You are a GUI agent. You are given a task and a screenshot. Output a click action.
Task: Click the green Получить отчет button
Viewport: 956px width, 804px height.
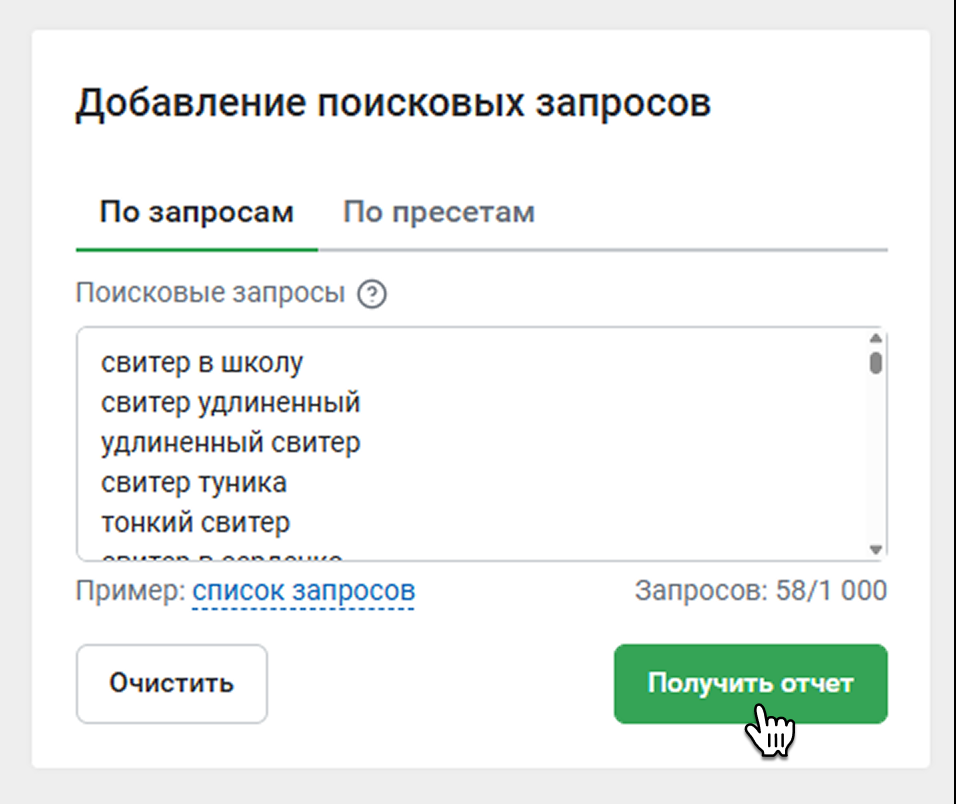click(750, 684)
